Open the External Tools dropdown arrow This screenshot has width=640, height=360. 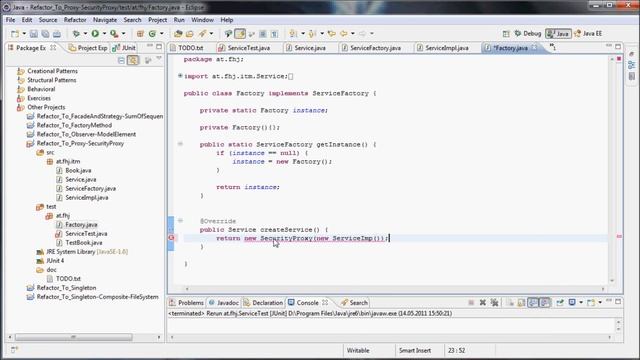pos(123,33)
